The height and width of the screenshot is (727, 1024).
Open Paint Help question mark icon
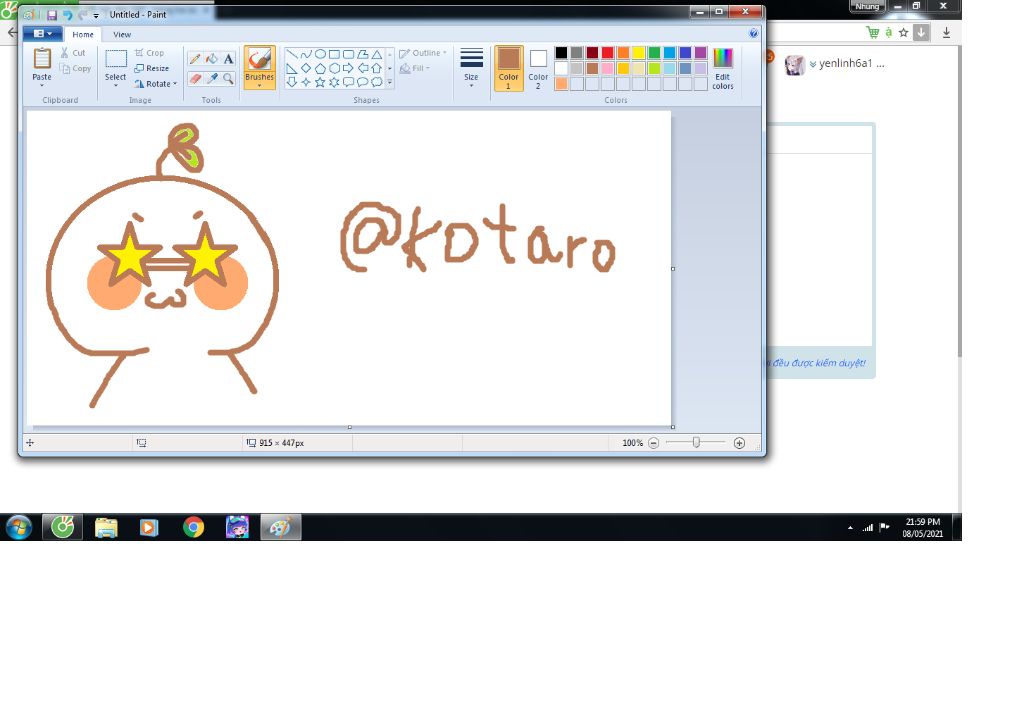754,33
